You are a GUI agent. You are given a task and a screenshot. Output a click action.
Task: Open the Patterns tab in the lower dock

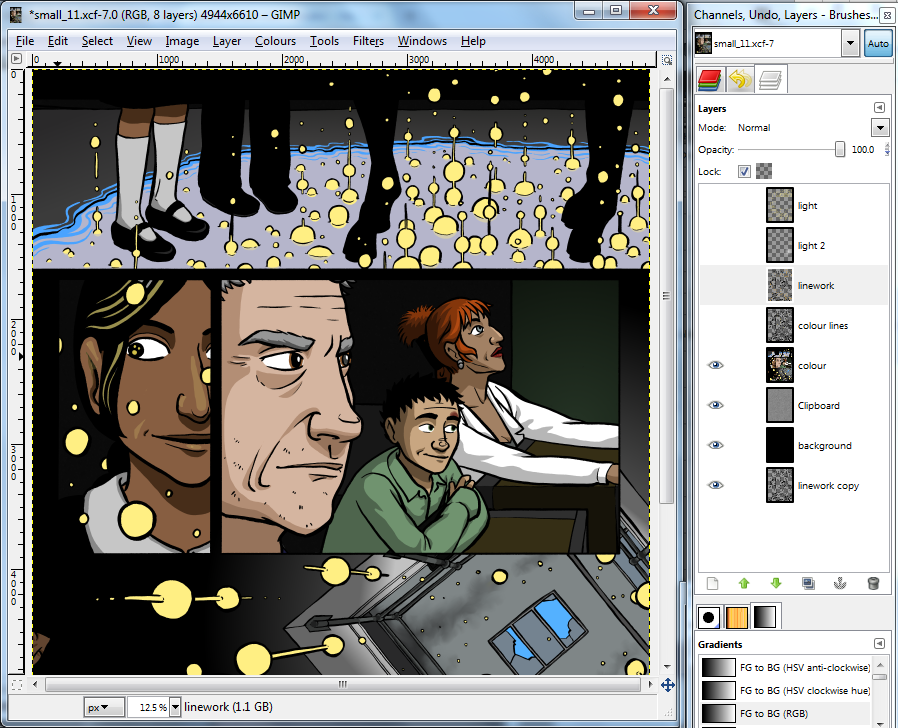pyautogui.click(x=736, y=617)
